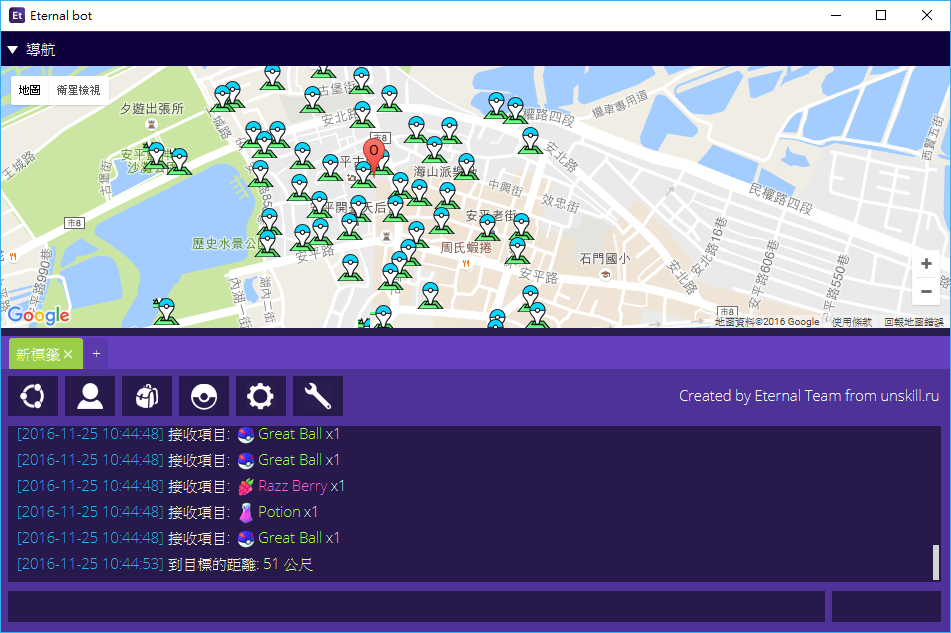Image resolution: width=951 pixels, height=633 pixels.
Task: Add a new tab with plus button
Action: click(96, 353)
